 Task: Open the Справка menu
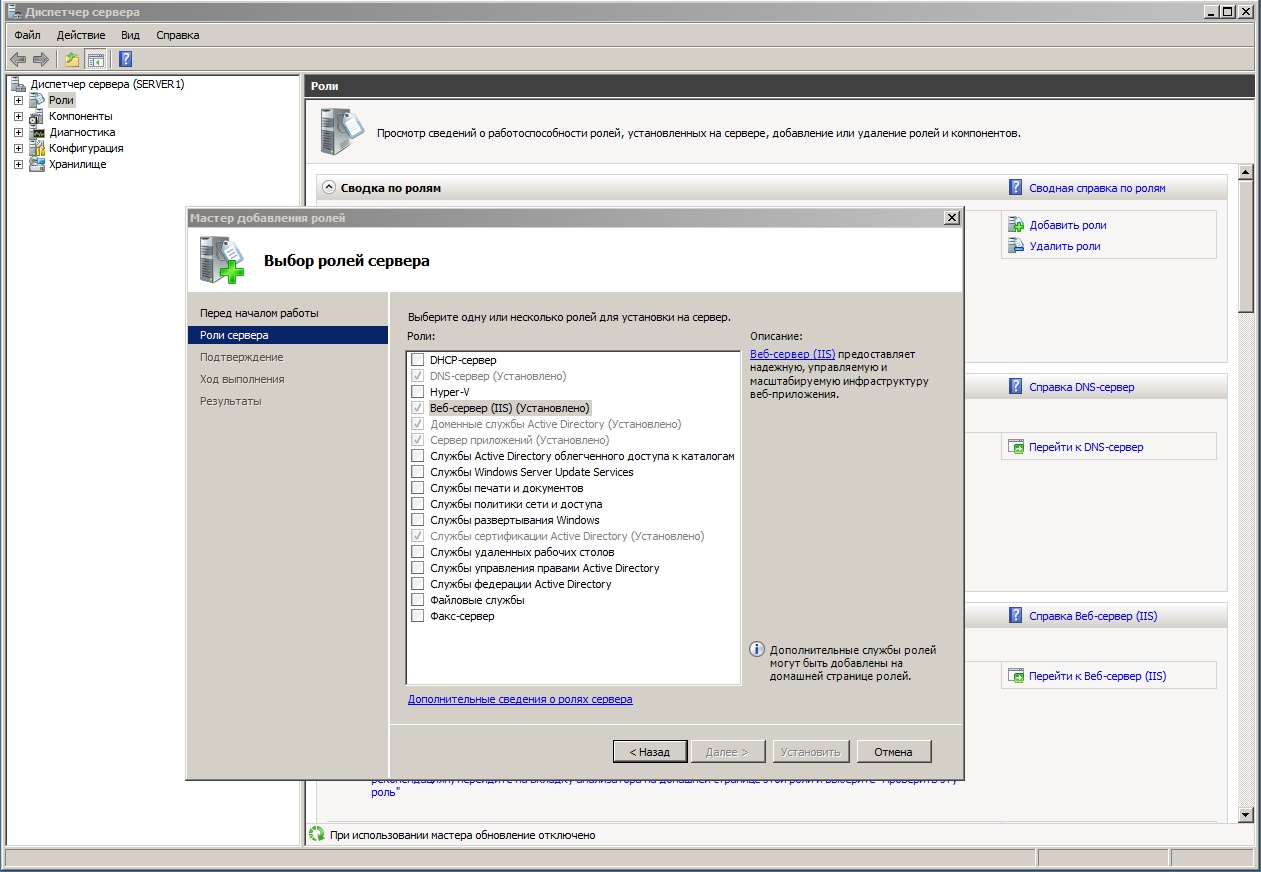coord(178,35)
